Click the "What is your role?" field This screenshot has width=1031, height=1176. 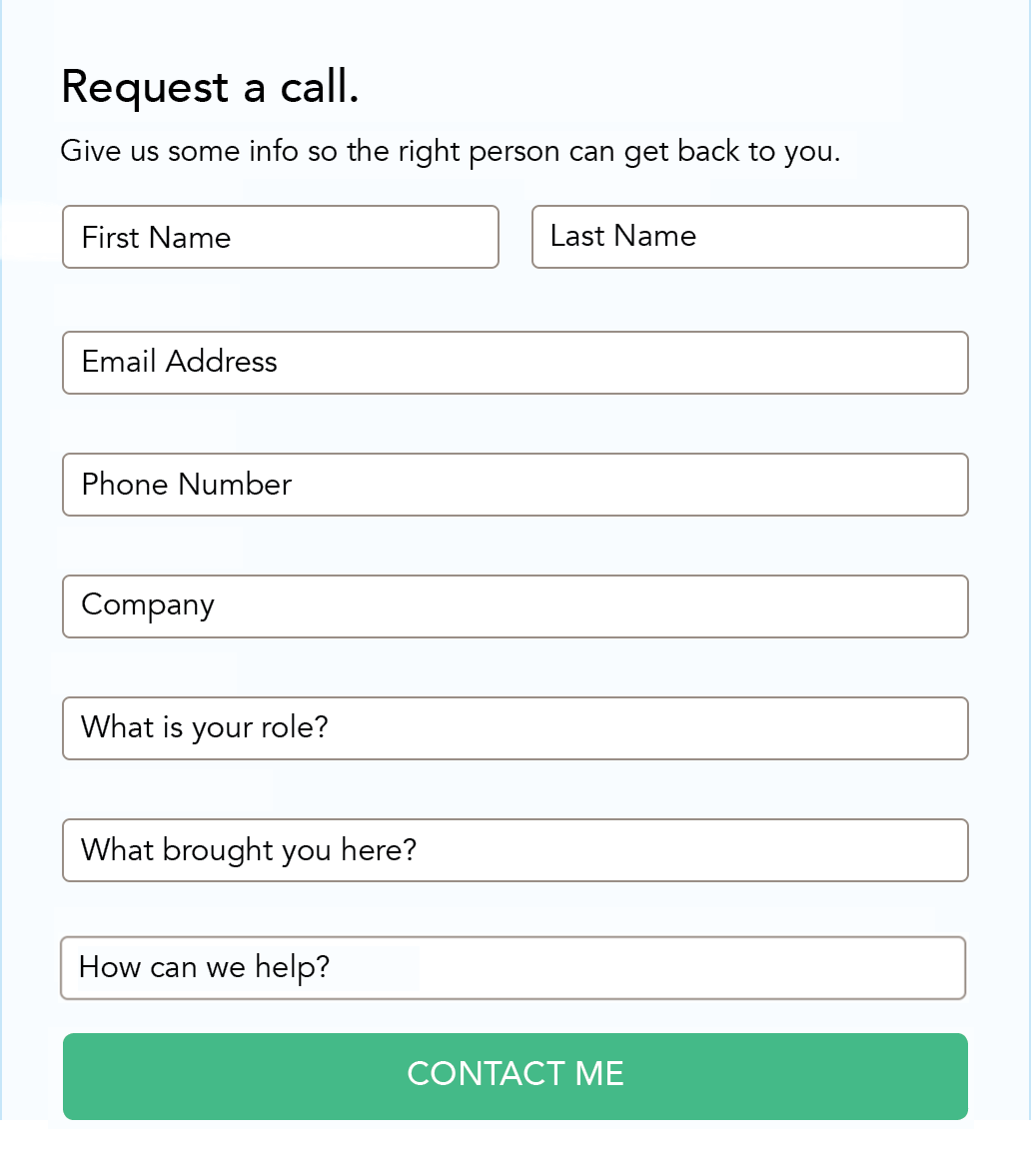coord(515,728)
